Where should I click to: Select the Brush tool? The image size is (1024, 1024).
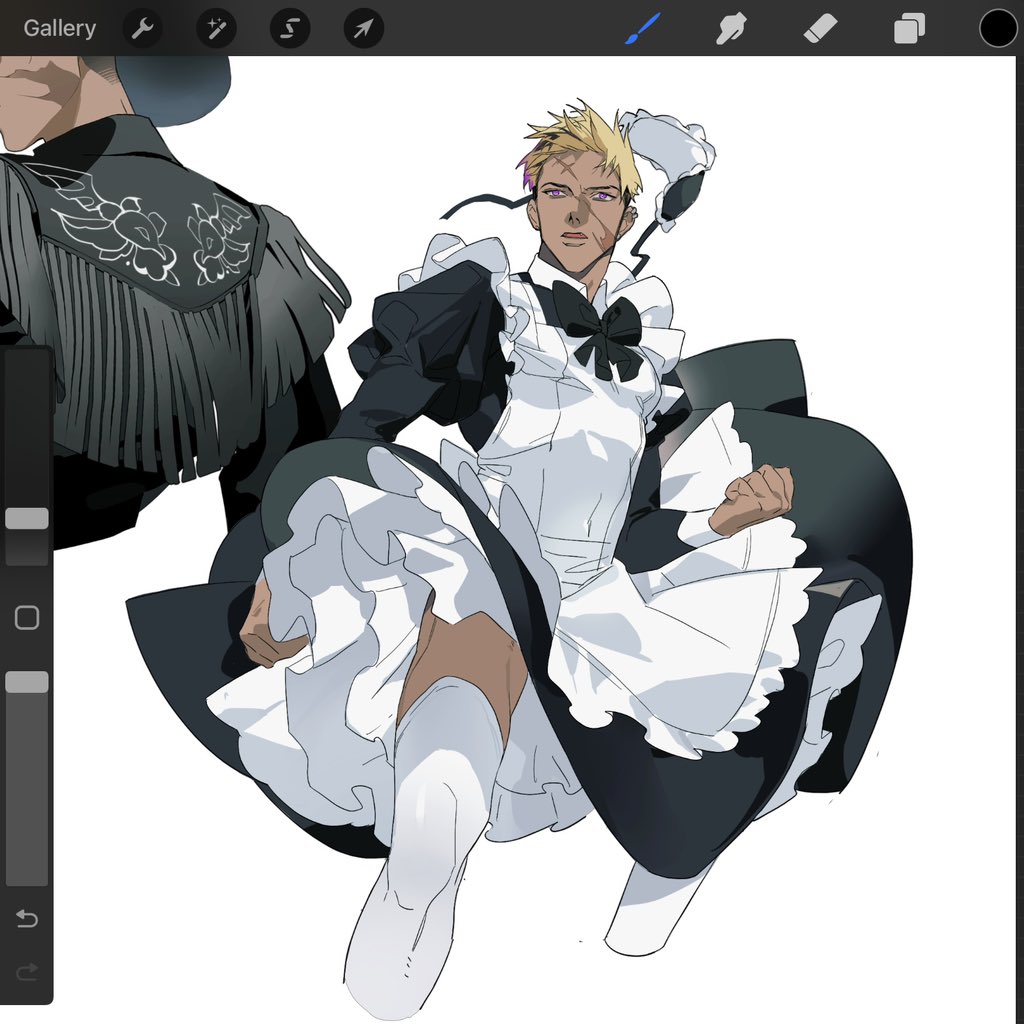point(643,29)
